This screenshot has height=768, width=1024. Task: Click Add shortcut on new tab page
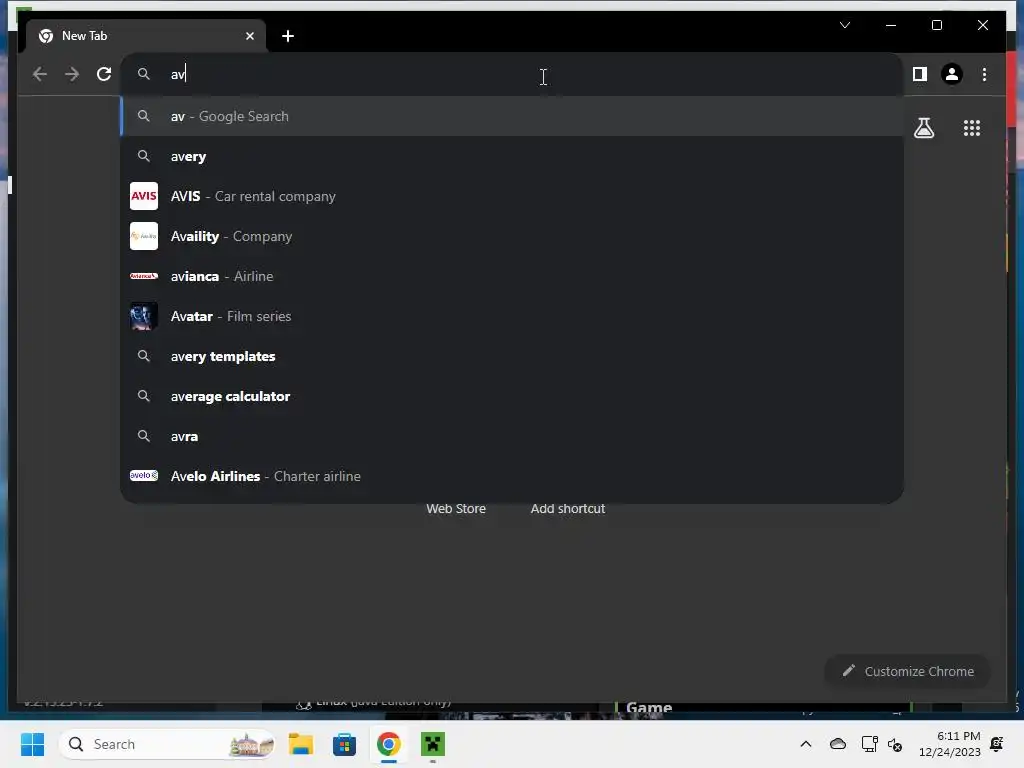(568, 509)
